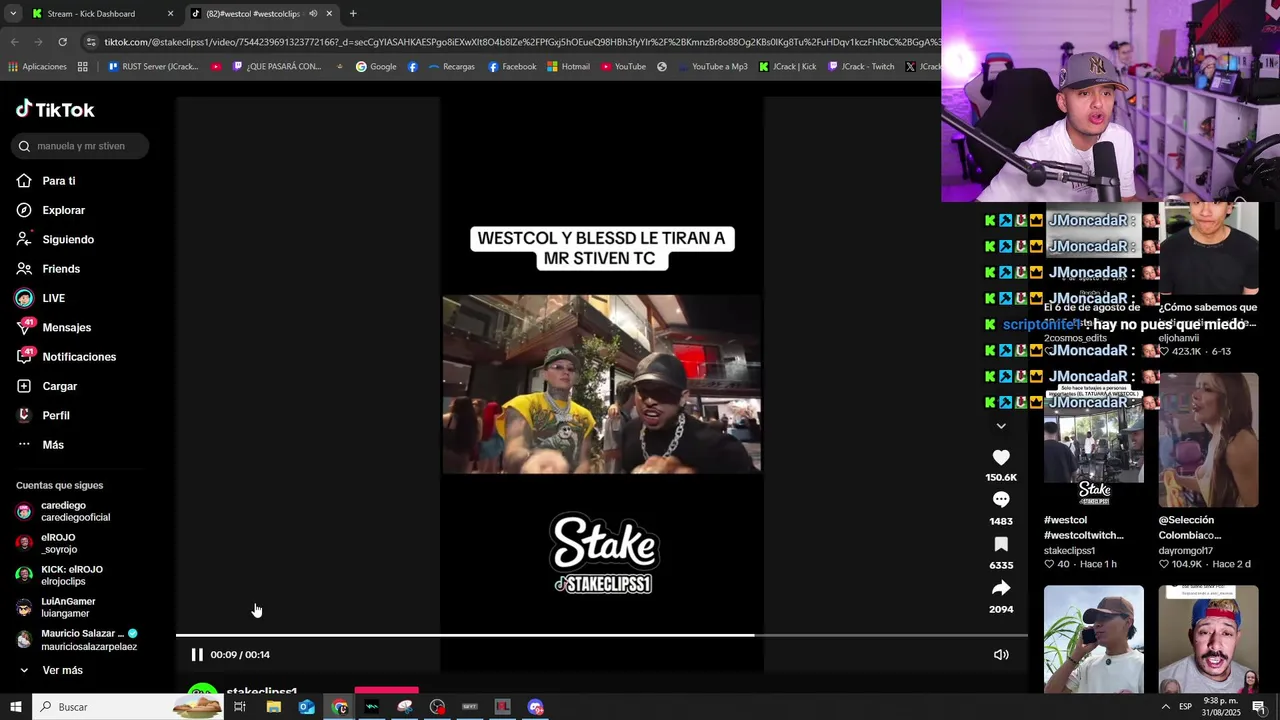Image resolution: width=1280 pixels, height=720 pixels.
Task: Open the TikTok logo home link
Action: coord(55,109)
